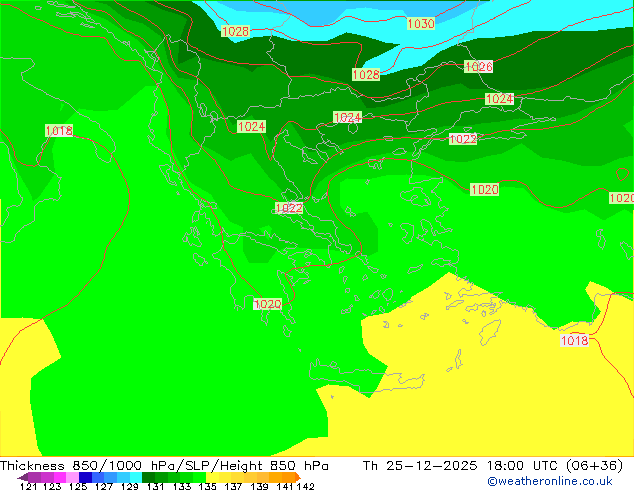The width and height of the screenshot is (634, 490).
Task: Pick the light pink legend swatch
Action: [72, 477]
